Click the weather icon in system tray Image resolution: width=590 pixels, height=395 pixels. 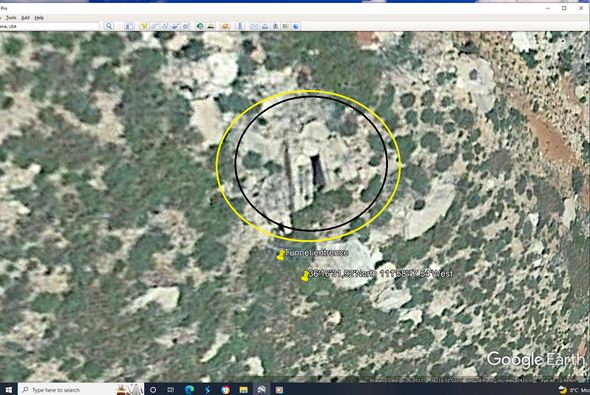click(x=563, y=389)
